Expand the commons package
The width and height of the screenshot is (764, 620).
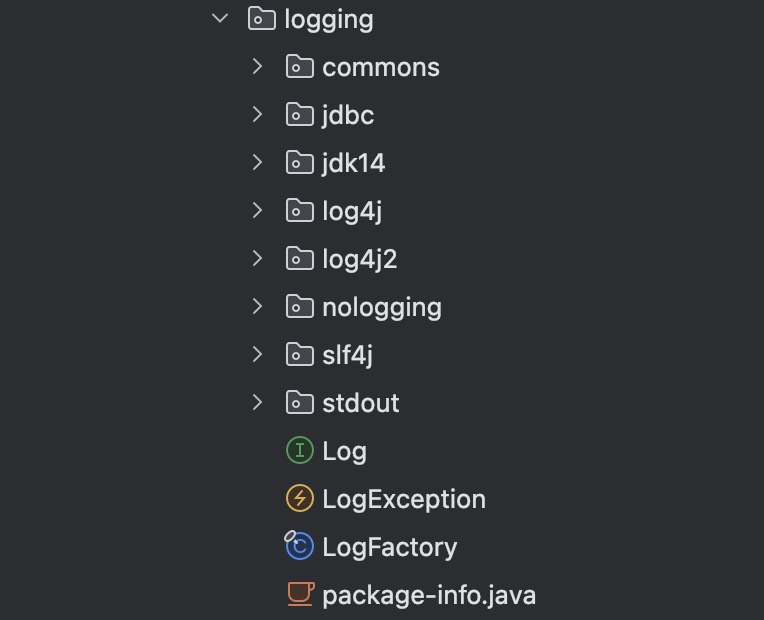tap(257, 67)
